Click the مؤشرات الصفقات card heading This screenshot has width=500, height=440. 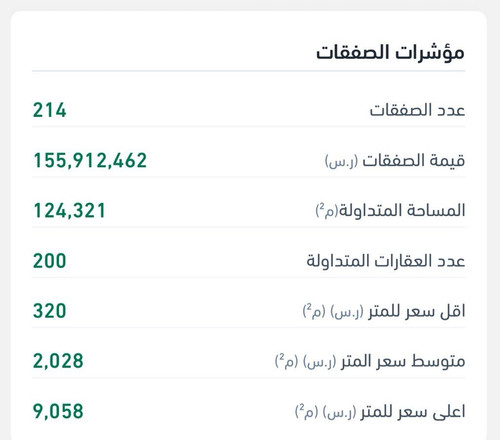pos(390,53)
